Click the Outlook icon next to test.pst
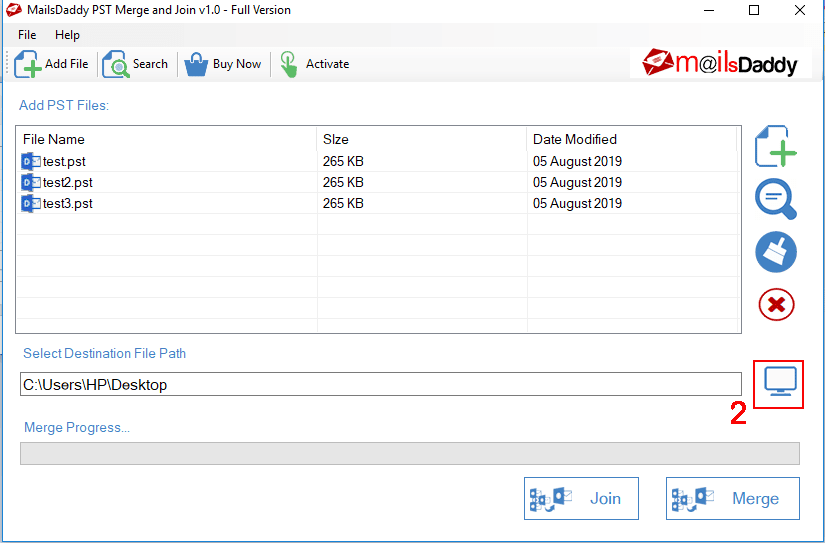Screen dimensions: 825x543 (x=31, y=161)
